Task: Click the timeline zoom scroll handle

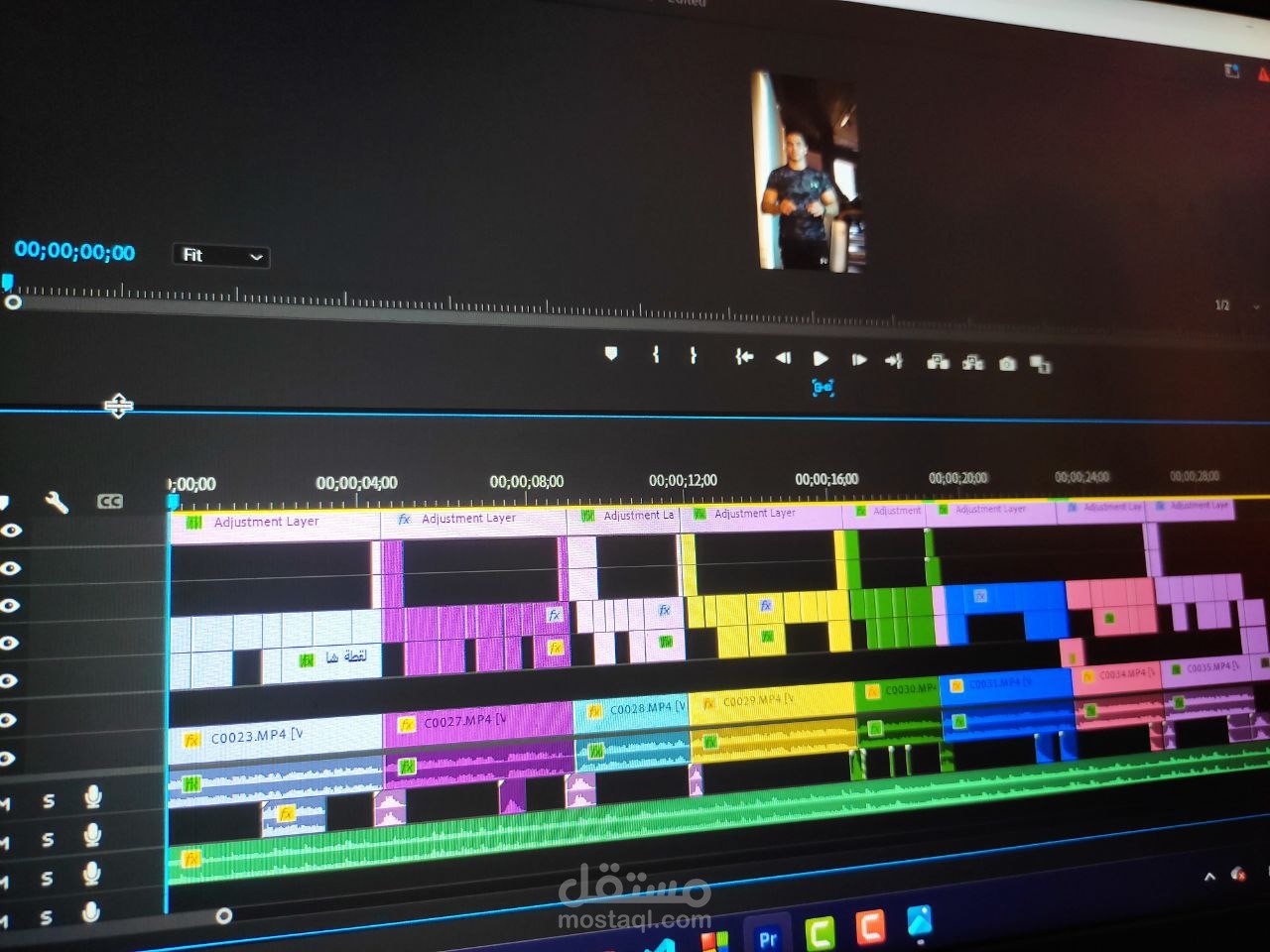Action: [x=224, y=915]
